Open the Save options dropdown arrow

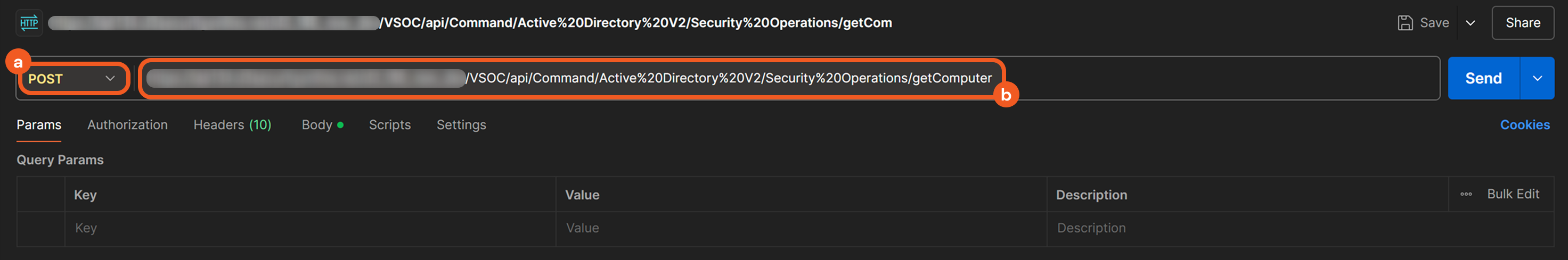[1470, 23]
